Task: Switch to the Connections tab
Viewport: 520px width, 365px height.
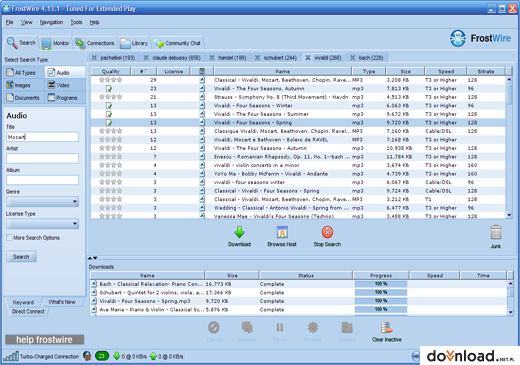Action: coord(95,43)
